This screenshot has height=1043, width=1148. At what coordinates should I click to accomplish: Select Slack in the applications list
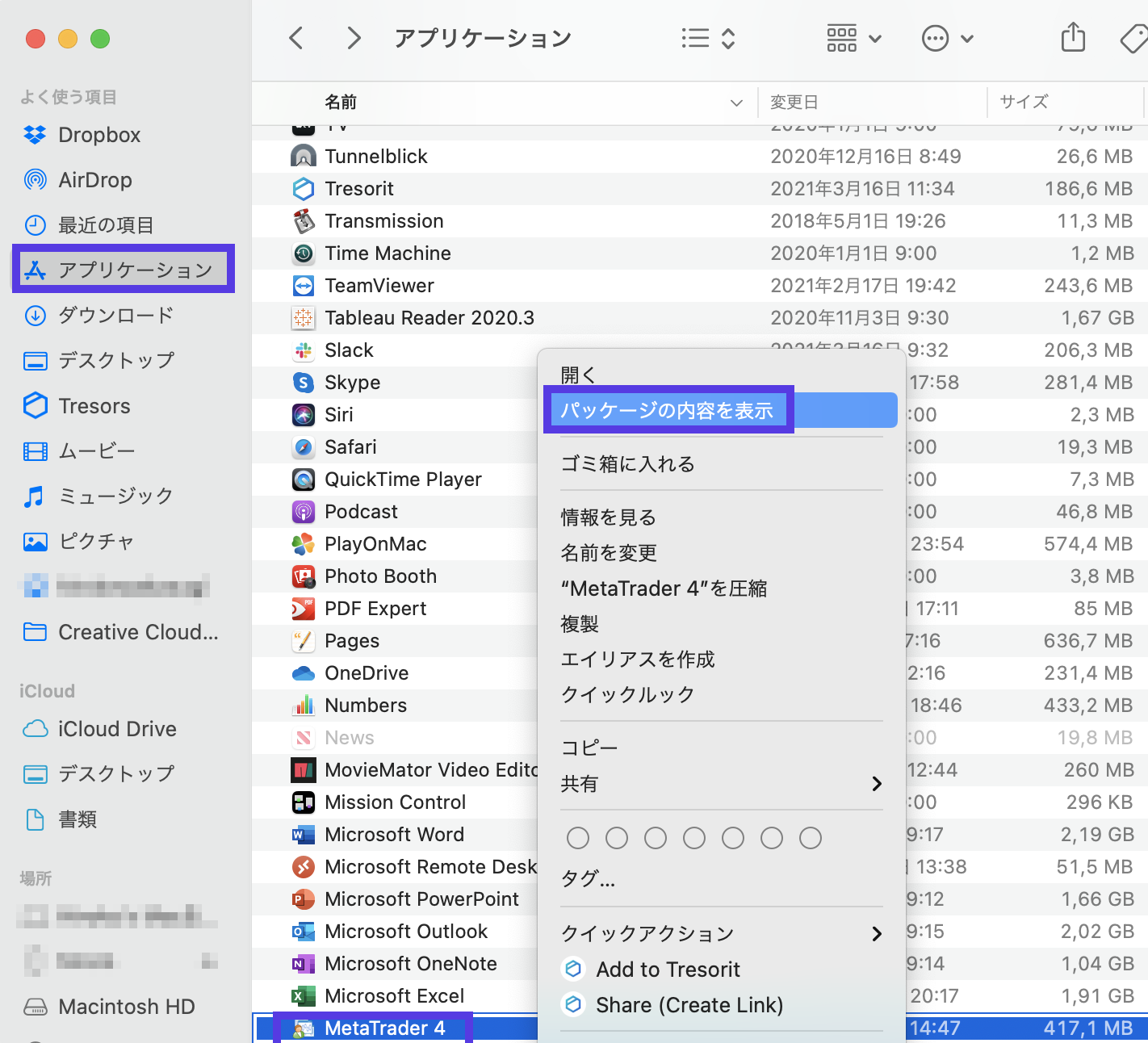349,350
